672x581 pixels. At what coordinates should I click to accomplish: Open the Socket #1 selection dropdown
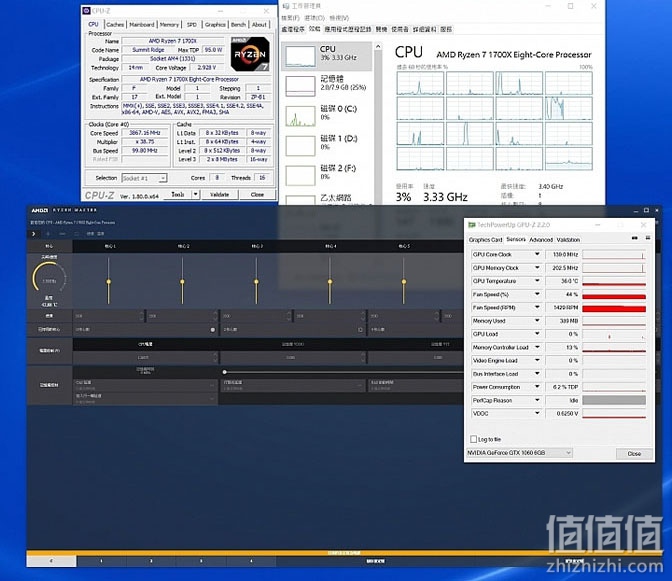click(144, 178)
